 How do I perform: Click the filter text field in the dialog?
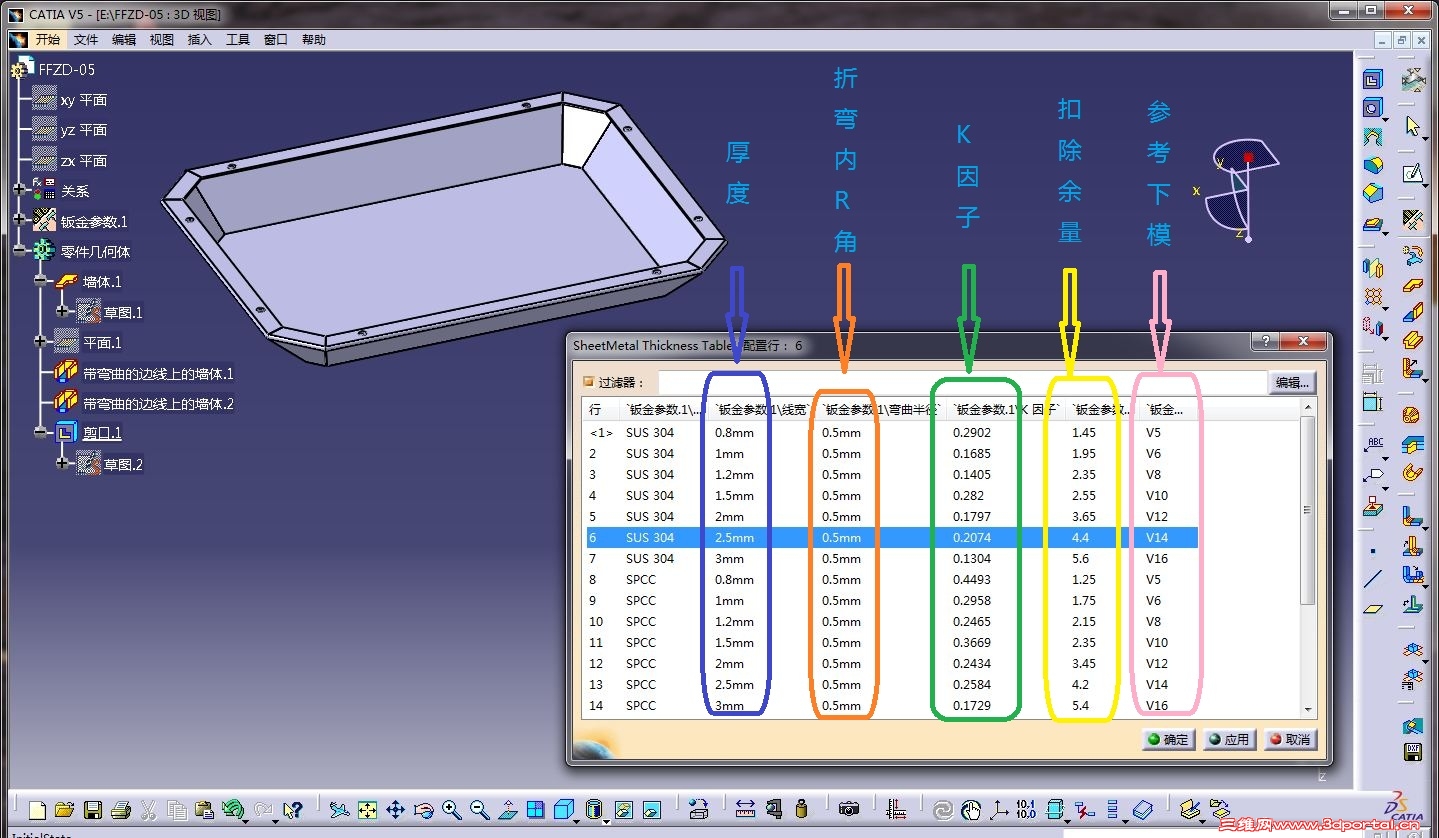pyautogui.click(x=962, y=382)
